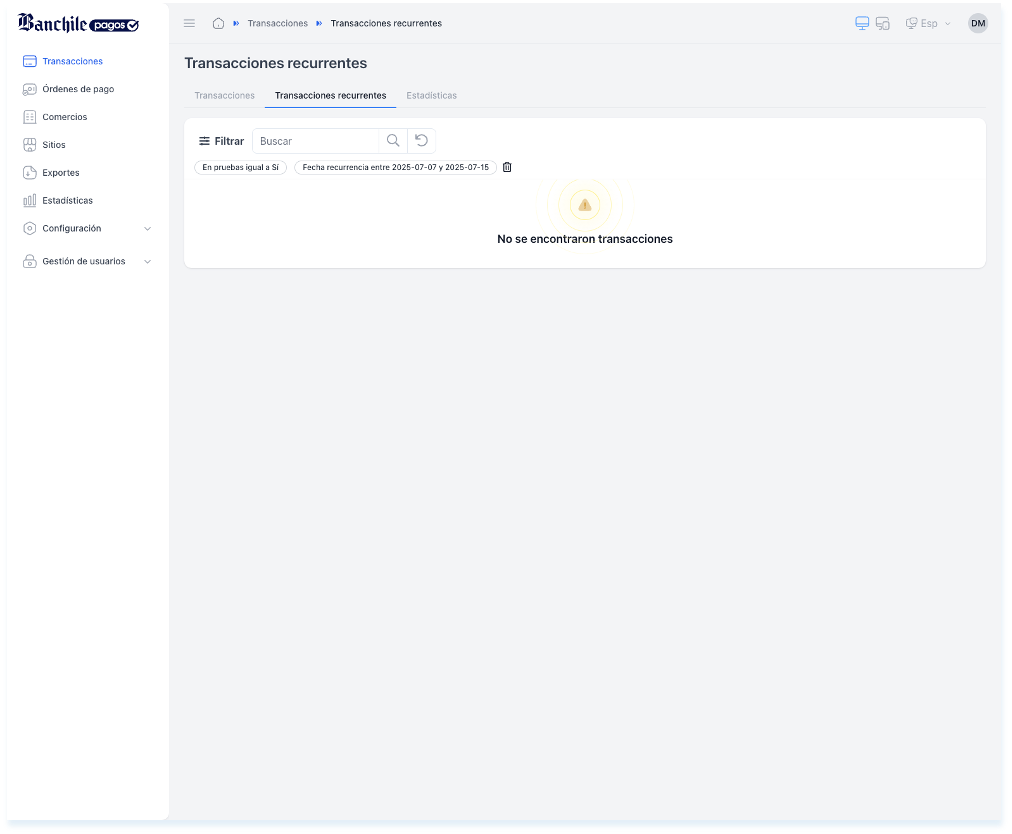Open Estadísticas in the sidebar
This screenshot has height=834, width=1012.
click(x=67, y=200)
